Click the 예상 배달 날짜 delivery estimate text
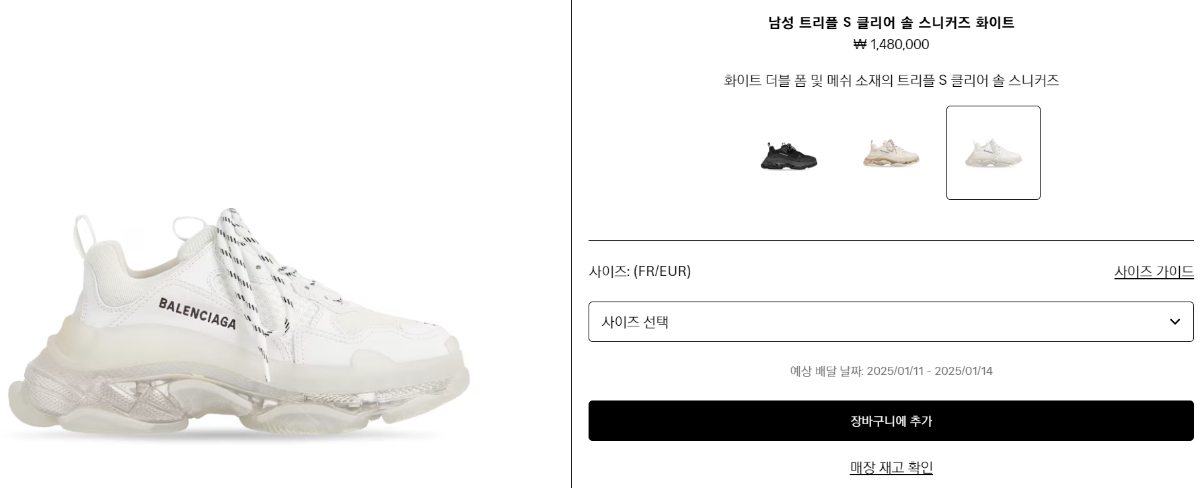 click(891, 371)
